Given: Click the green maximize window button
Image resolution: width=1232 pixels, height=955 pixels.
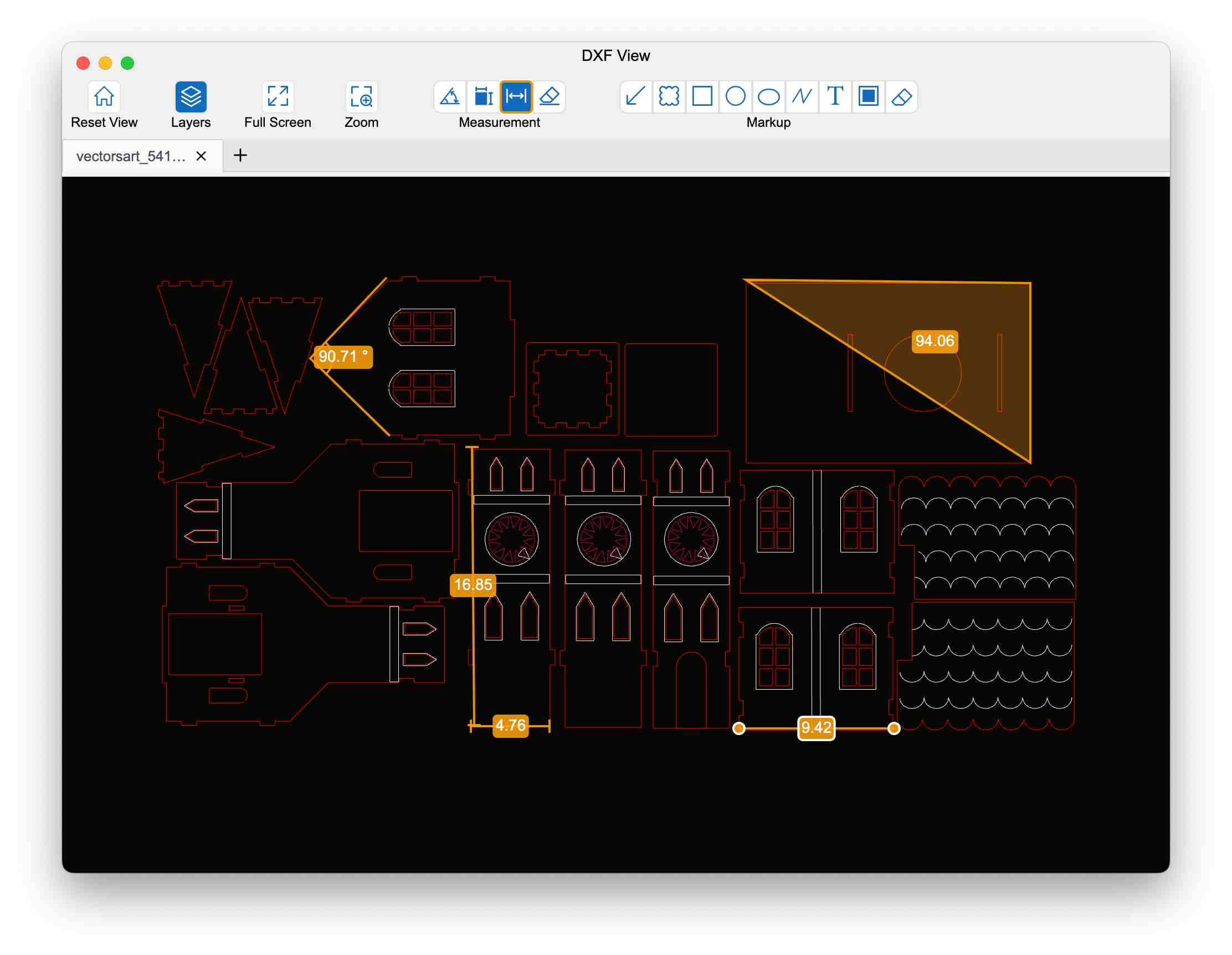Looking at the screenshot, I should tap(128, 63).
